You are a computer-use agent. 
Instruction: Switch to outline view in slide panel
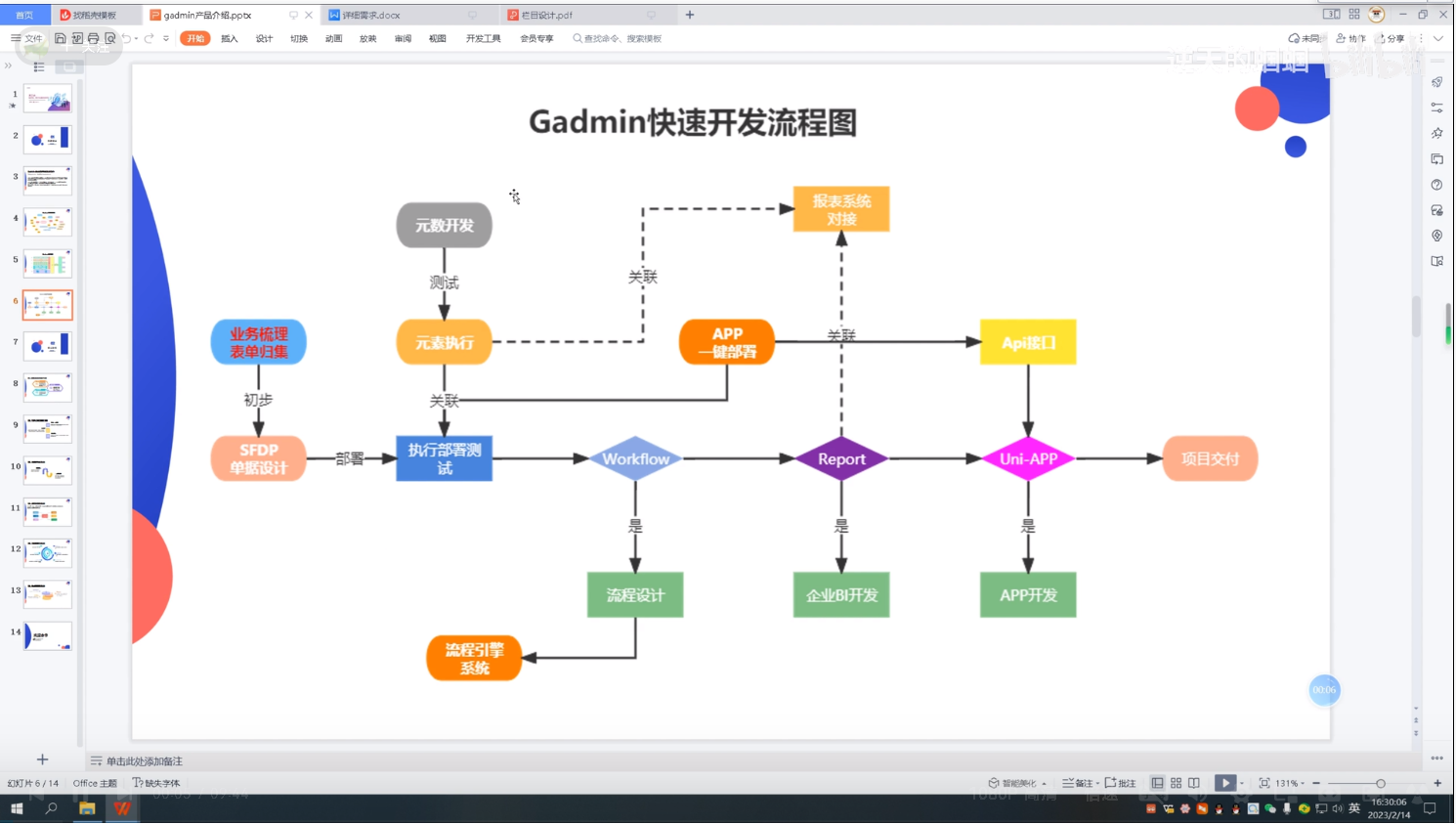click(39, 66)
